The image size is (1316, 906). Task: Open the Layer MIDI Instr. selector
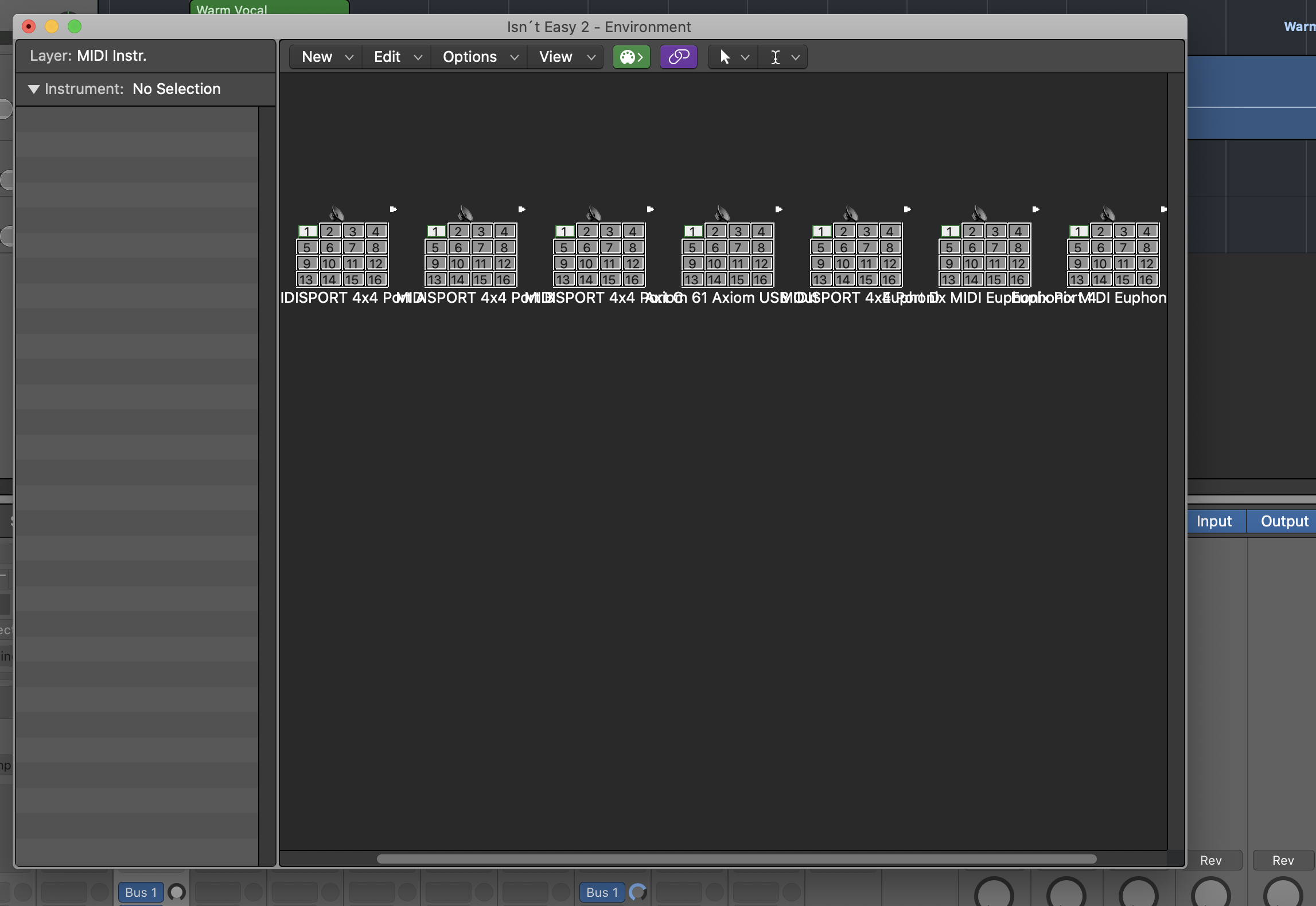(111, 56)
